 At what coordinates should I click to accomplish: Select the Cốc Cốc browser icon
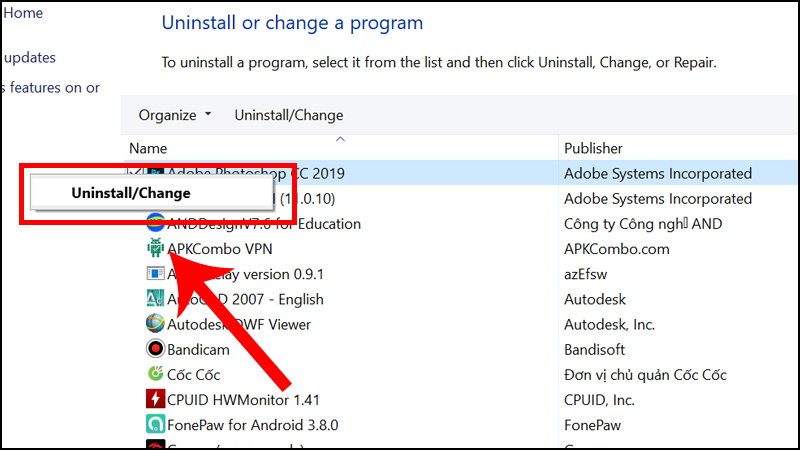pyautogui.click(x=155, y=374)
